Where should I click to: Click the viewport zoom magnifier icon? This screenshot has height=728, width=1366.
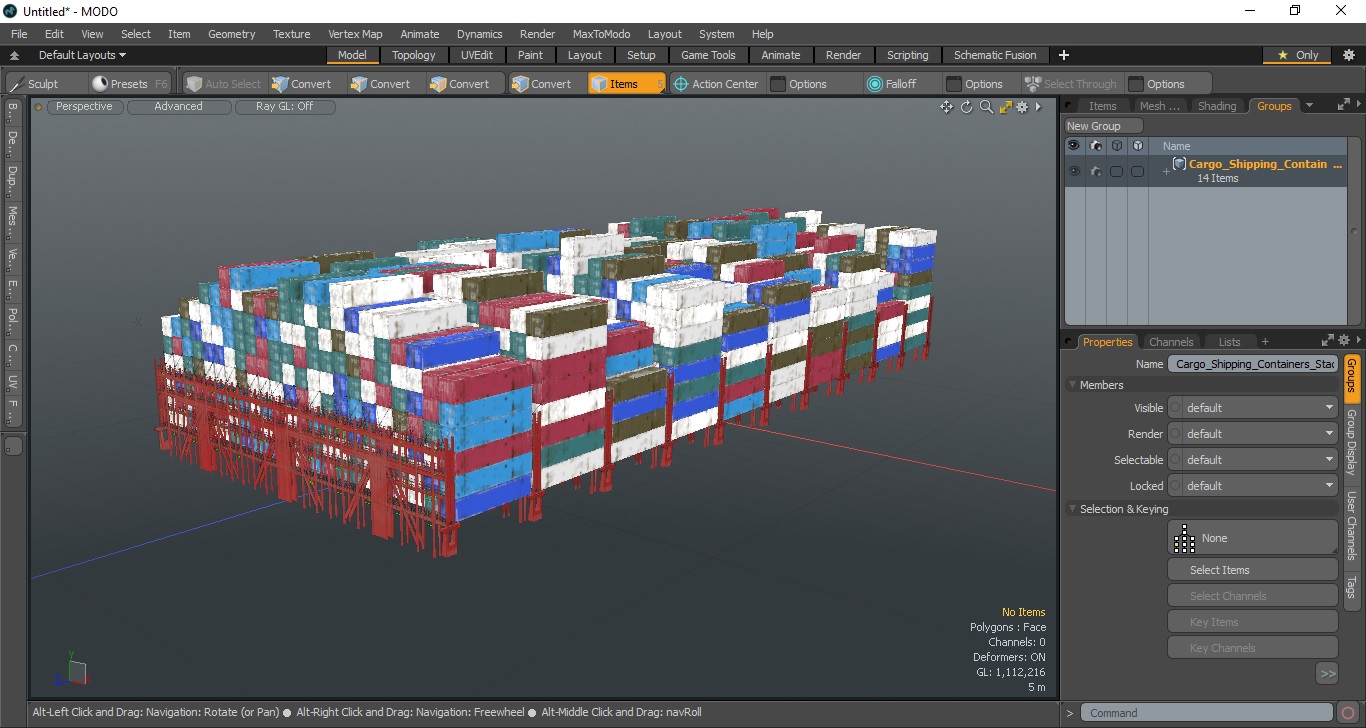[986, 107]
